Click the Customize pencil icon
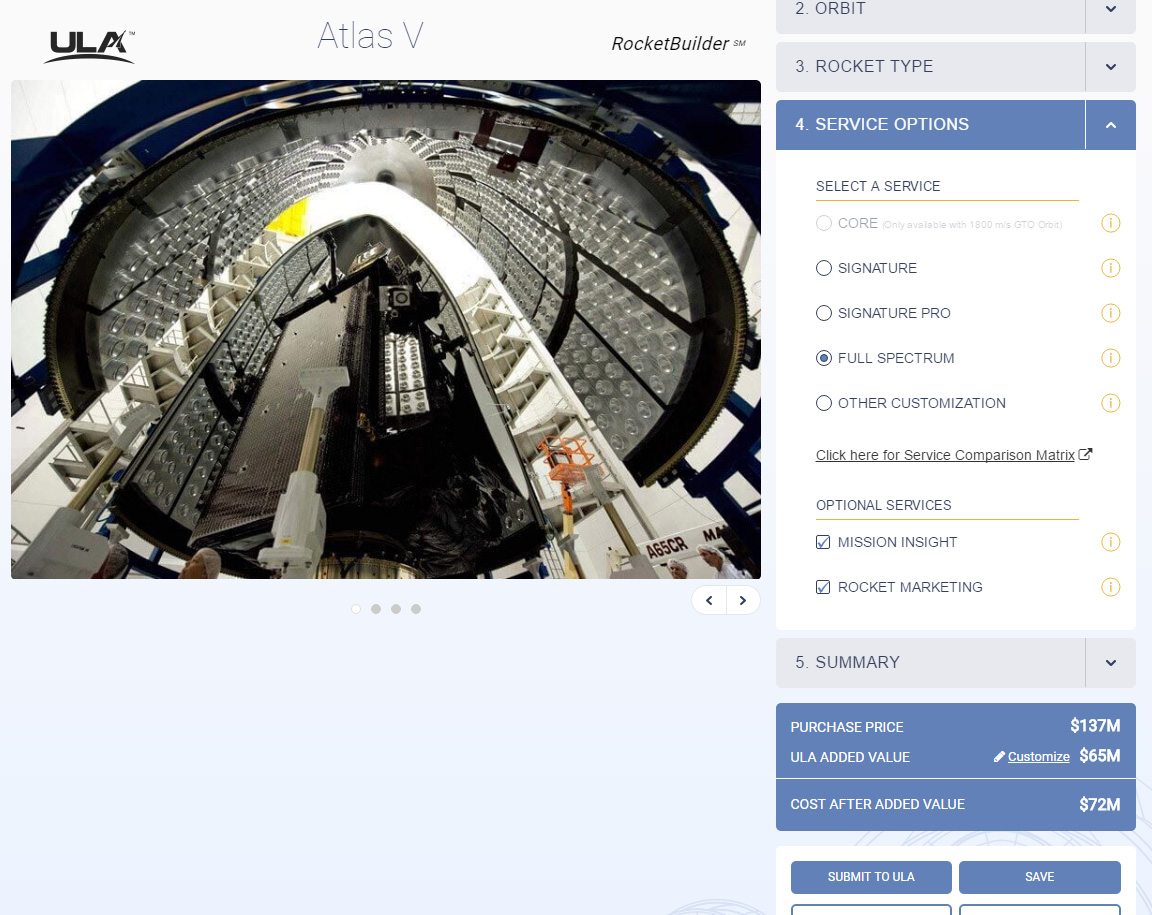Viewport: 1152px width, 915px height. [x=997, y=757]
